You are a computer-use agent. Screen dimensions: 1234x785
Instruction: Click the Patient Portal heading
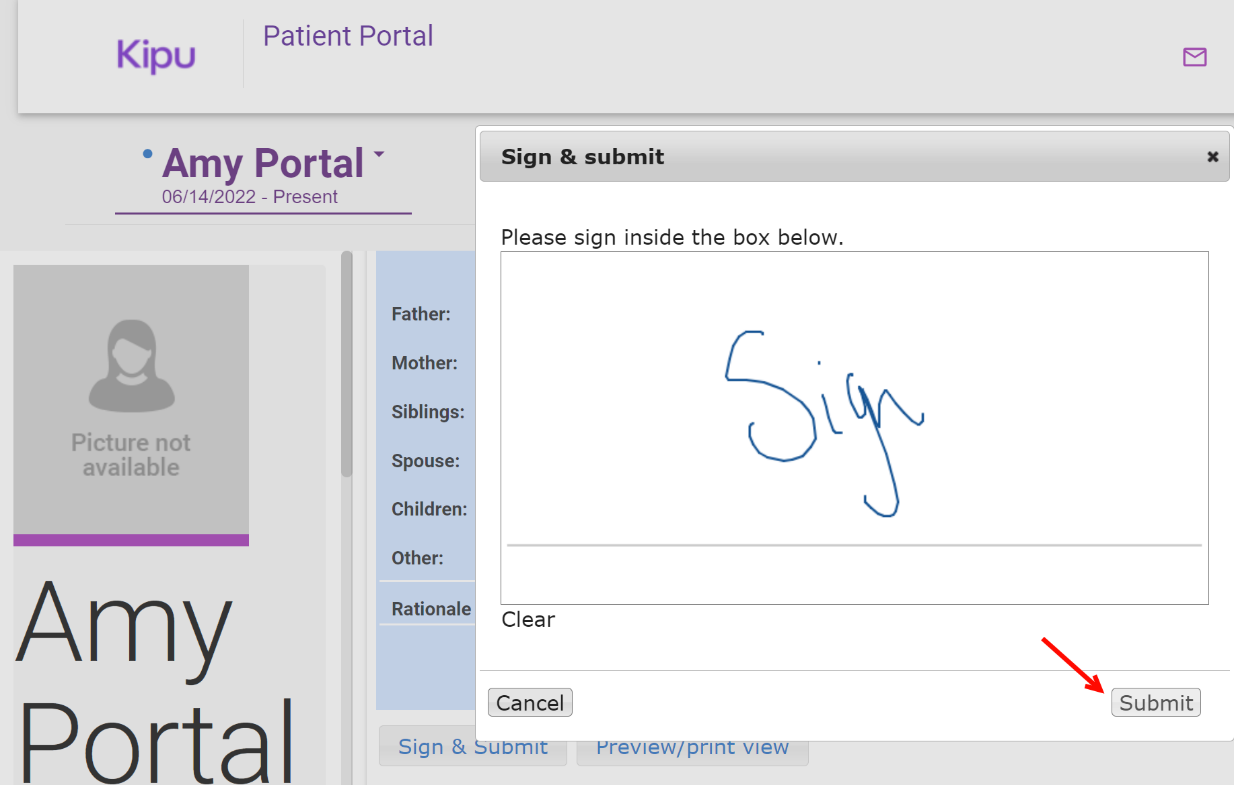coord(348,36)
